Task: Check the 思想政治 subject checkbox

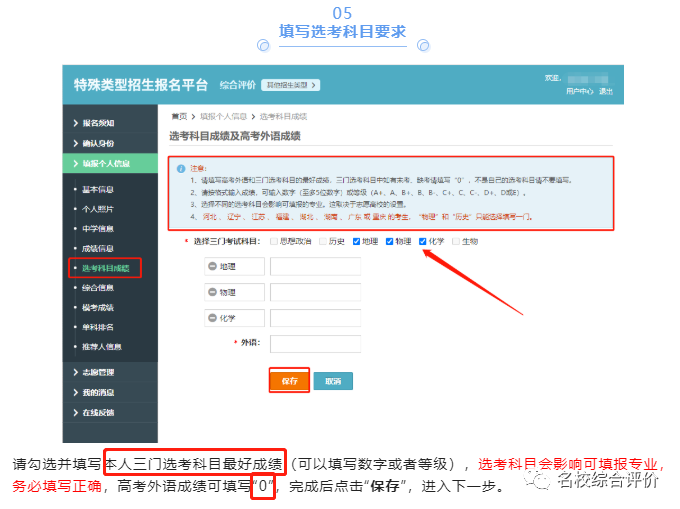Action: coord(275,241)
